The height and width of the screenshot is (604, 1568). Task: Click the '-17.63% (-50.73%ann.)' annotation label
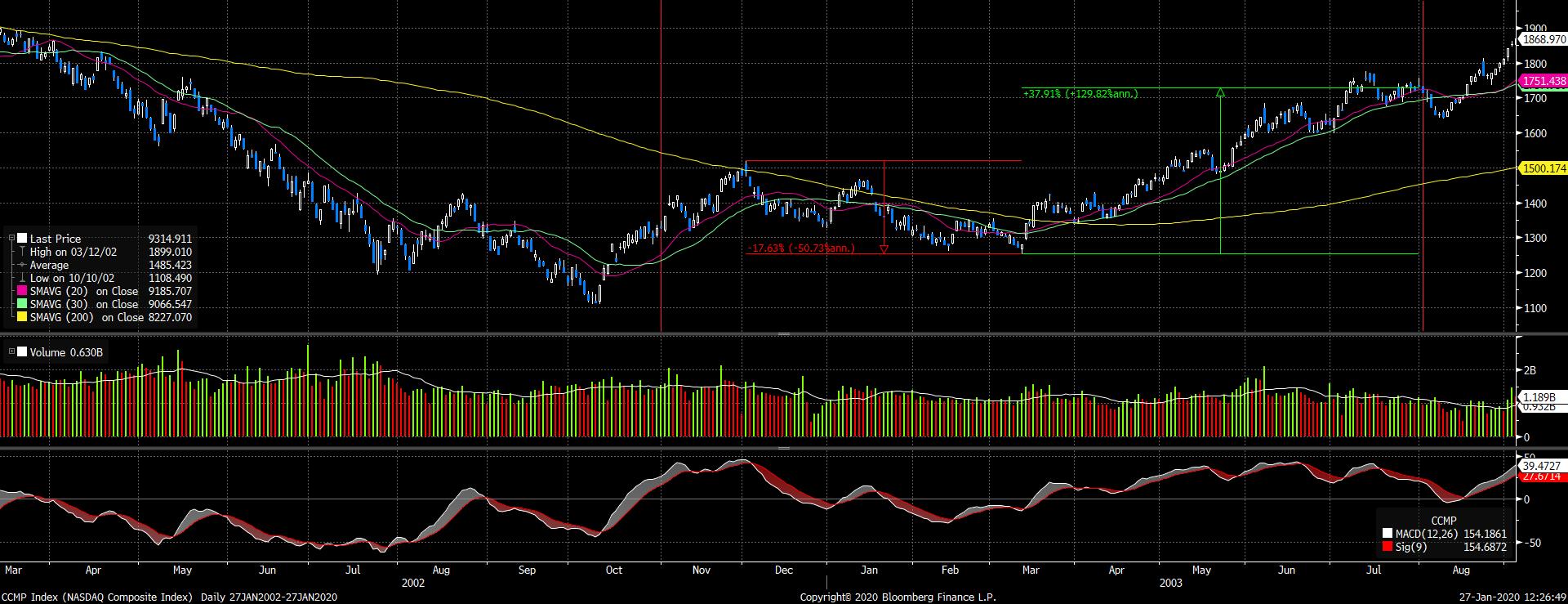coord(801,248)
